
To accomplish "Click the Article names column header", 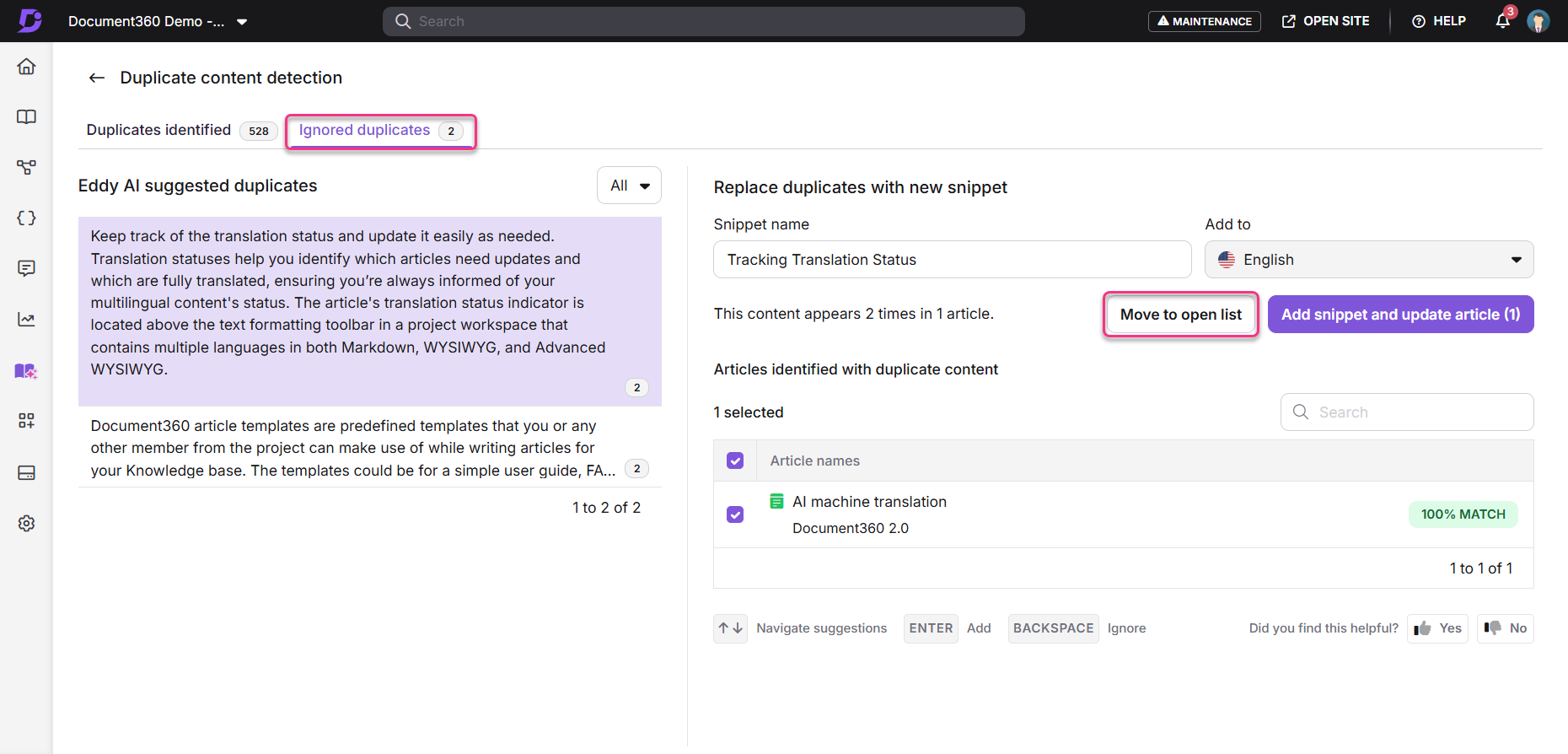I will 814,460.
